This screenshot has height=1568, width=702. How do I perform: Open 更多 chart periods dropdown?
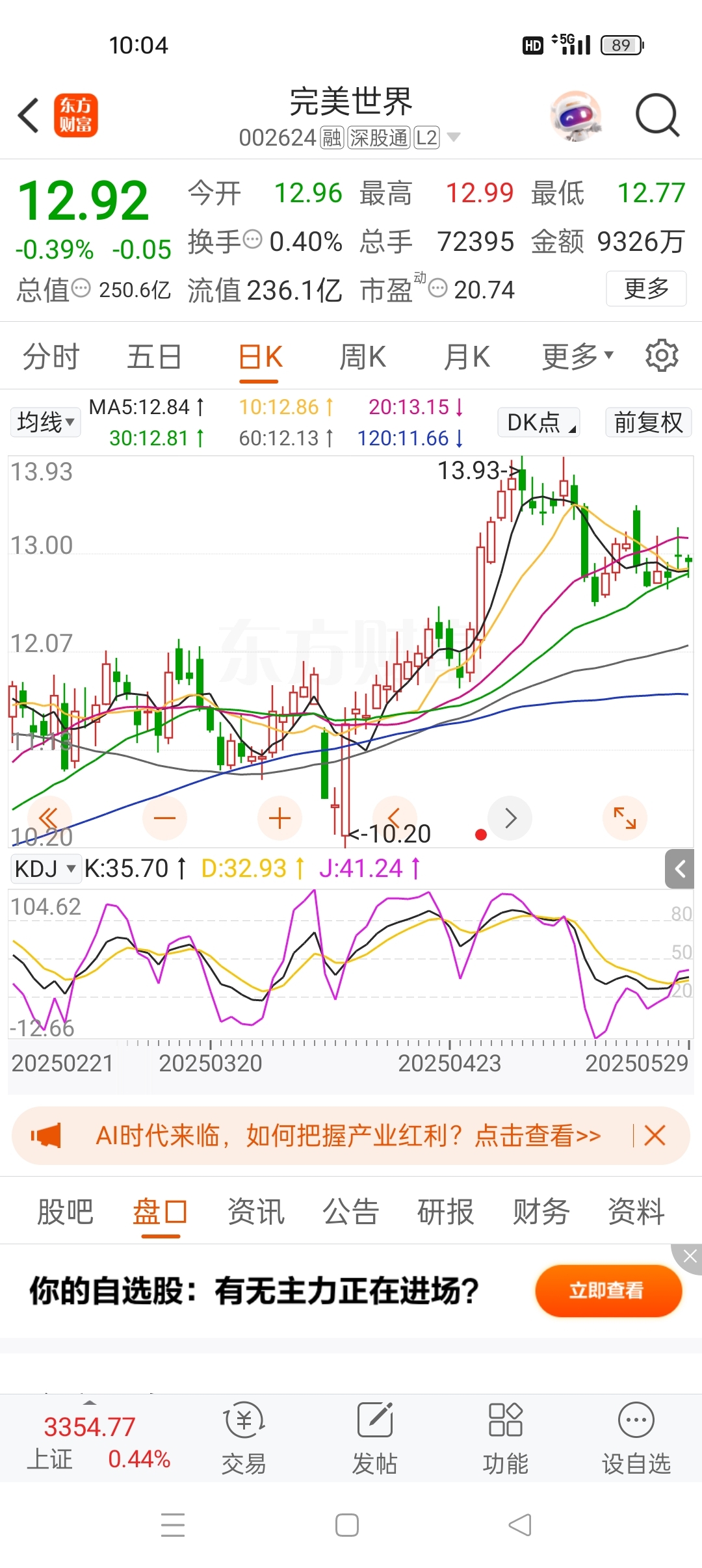(578, 356)
